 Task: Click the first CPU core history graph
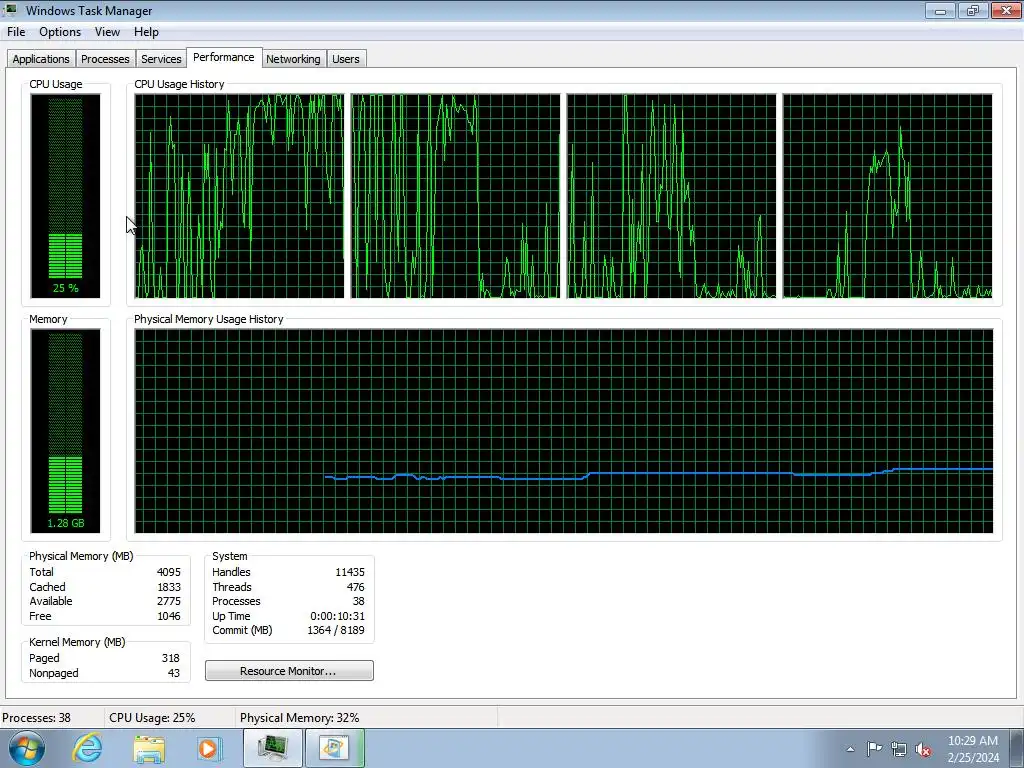[239, 196]
